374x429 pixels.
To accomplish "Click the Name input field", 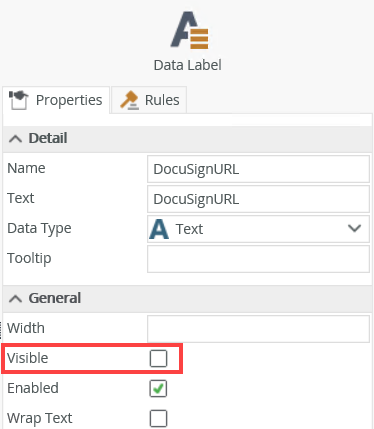I will pyautogui.click(x=258, y=169).
